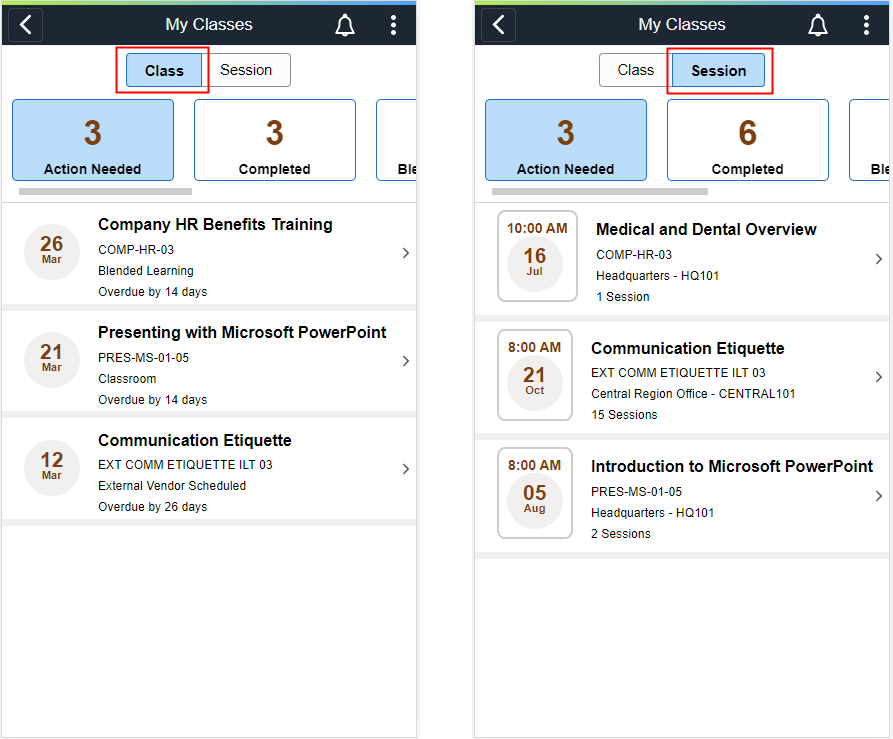Select Action Needed tile in right panel

pos(566,140)
